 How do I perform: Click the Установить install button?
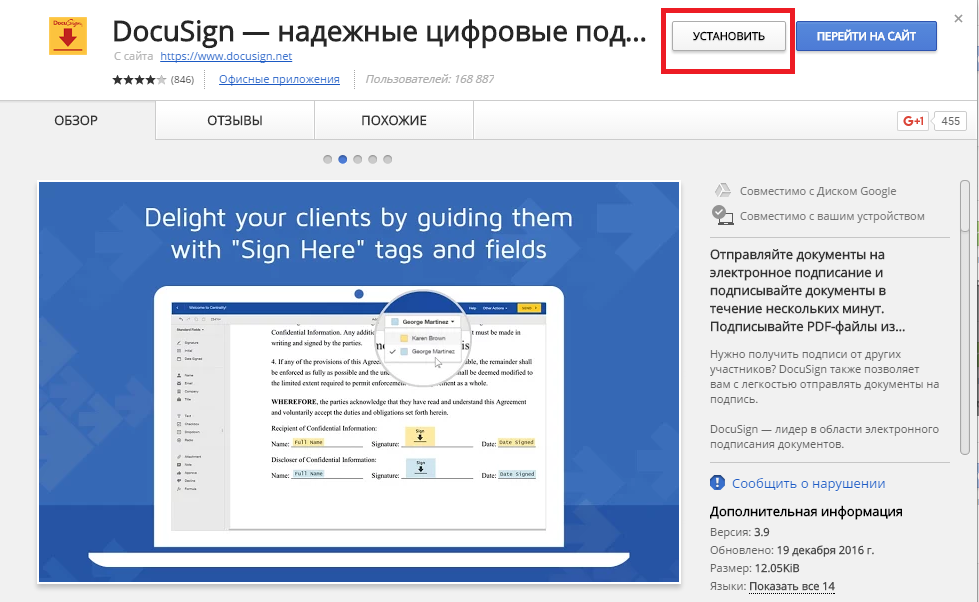(x=728, y=36)
